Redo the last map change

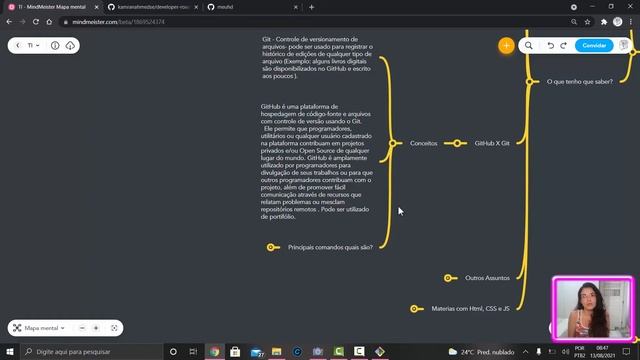click(x=564, y=45)
